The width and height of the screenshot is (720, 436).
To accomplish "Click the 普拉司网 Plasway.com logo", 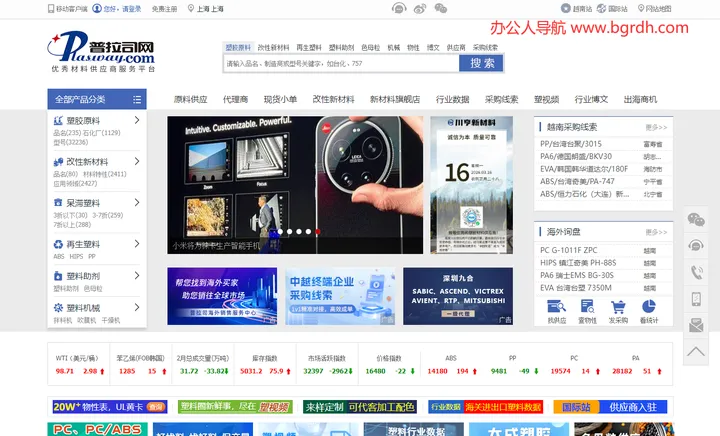I will (x=101, y=51).
